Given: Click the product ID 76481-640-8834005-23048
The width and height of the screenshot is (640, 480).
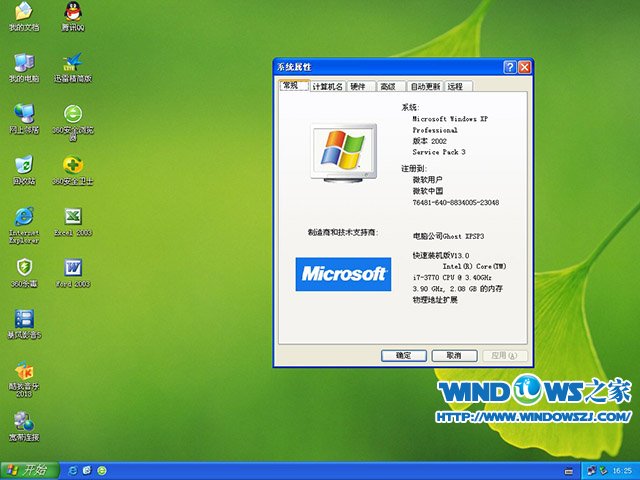Looking at the screenshot, I should point(456,202).
